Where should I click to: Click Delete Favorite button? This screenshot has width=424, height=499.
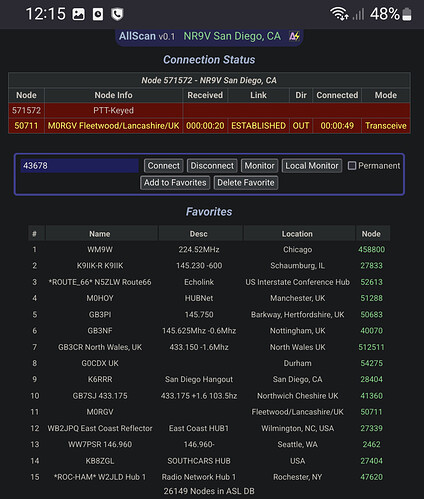[246, 183]
